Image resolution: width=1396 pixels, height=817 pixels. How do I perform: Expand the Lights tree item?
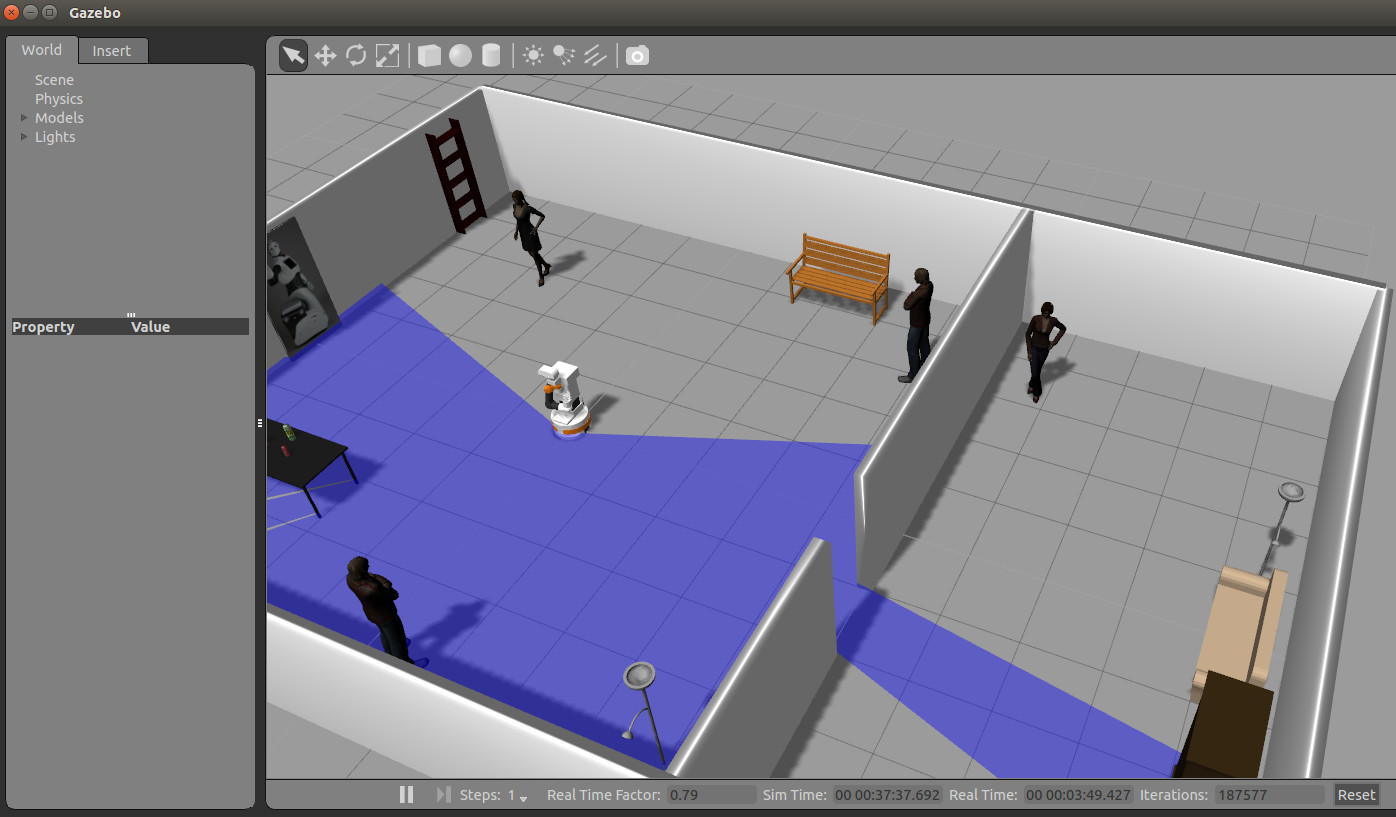[x=24, y=137]
